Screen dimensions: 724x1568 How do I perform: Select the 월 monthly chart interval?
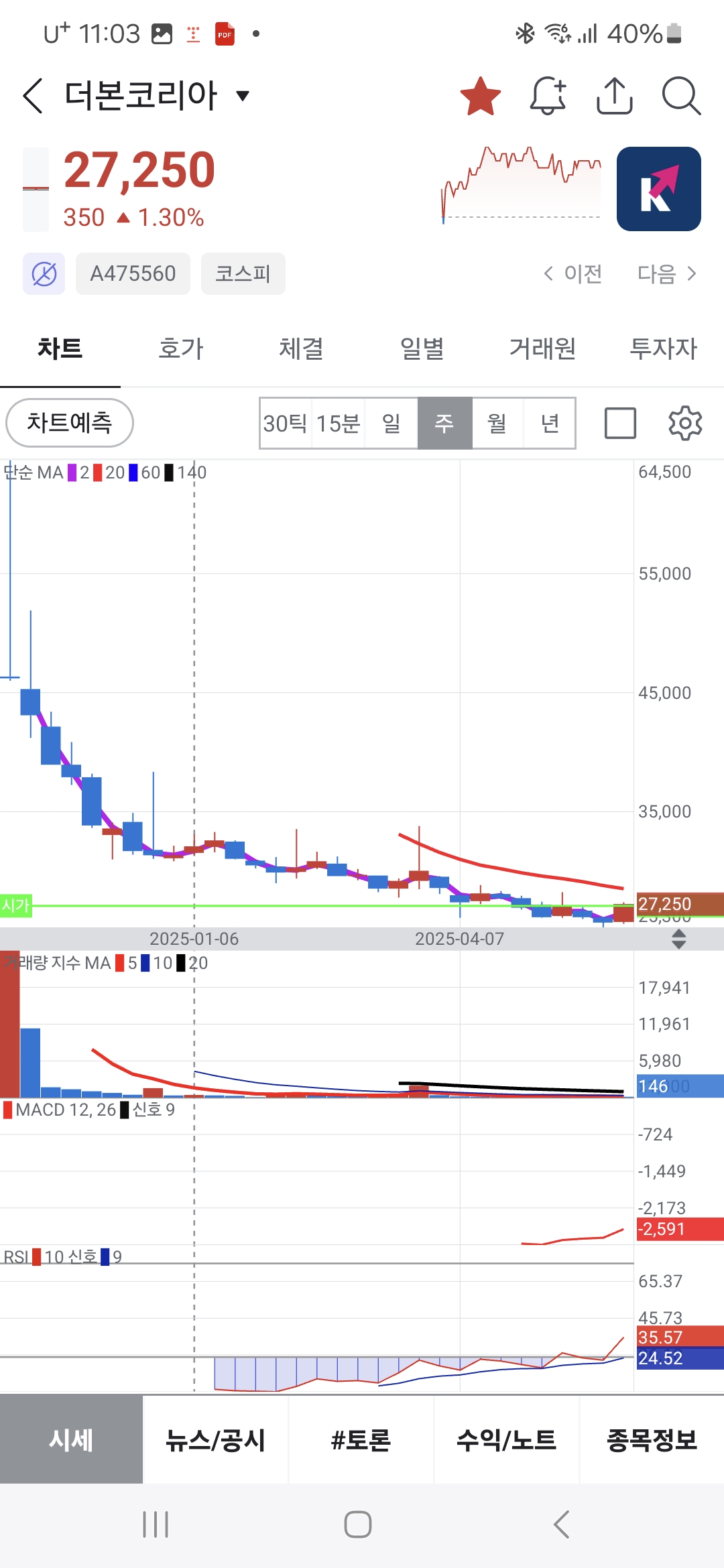pyautogui.click(x=497, y=423)
